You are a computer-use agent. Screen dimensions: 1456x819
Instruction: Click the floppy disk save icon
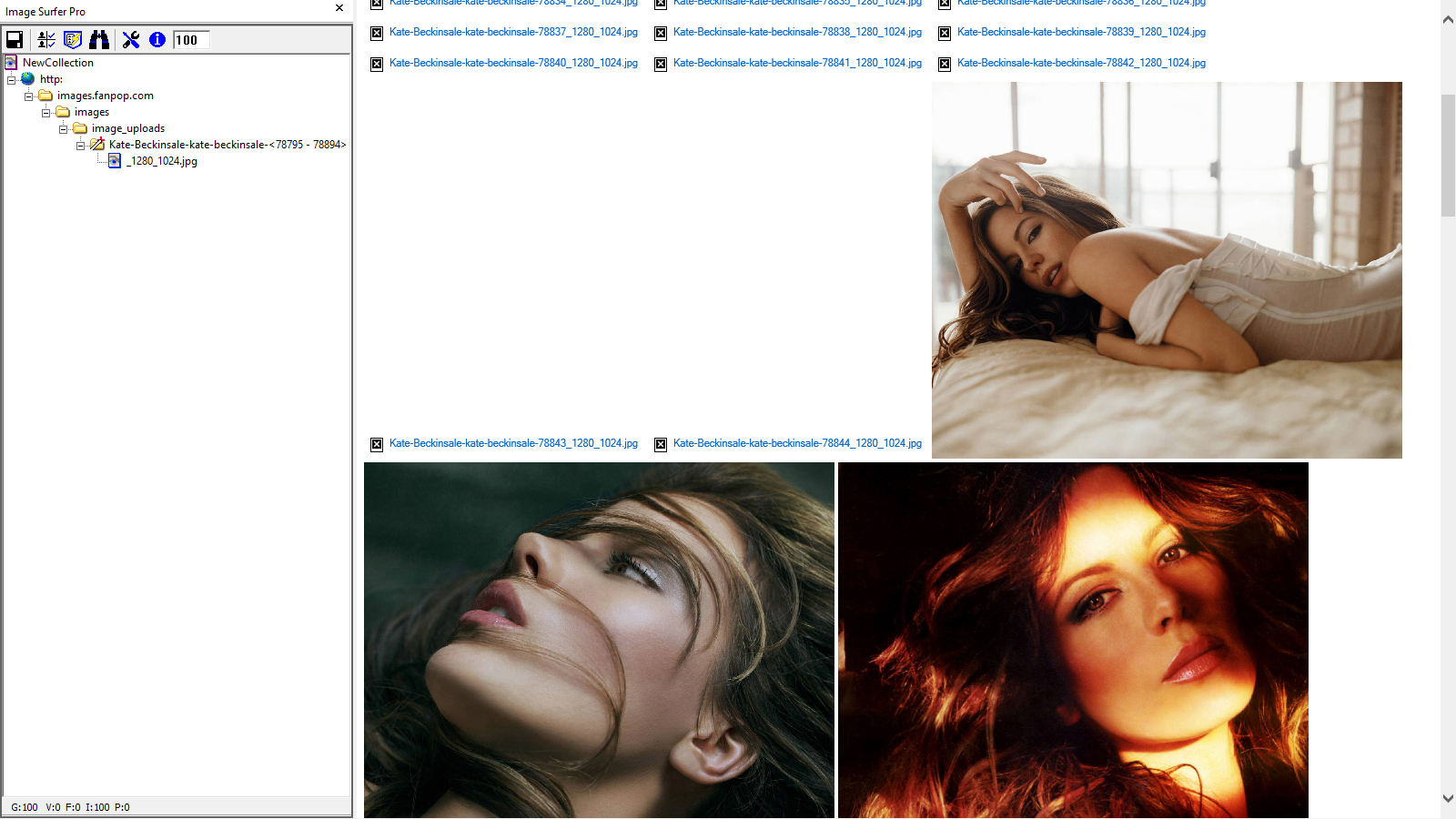(15, 40)
